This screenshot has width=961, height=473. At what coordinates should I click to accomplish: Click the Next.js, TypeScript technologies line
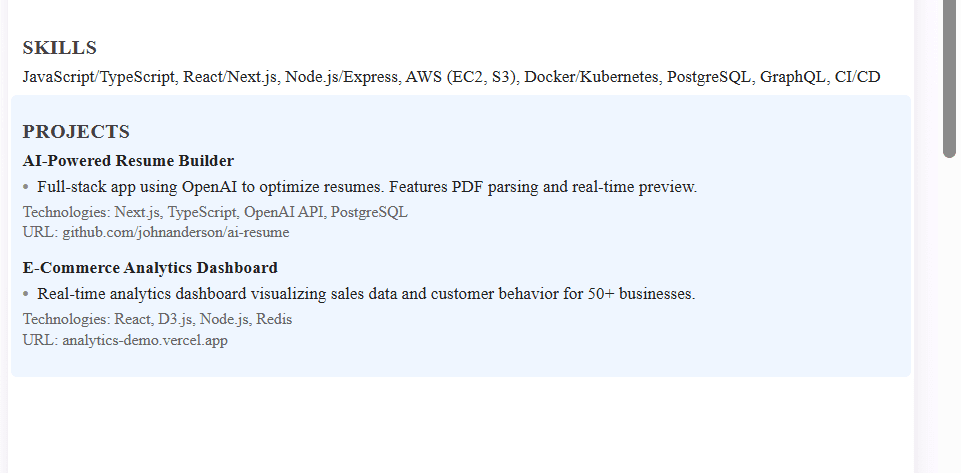pos(215,212)
